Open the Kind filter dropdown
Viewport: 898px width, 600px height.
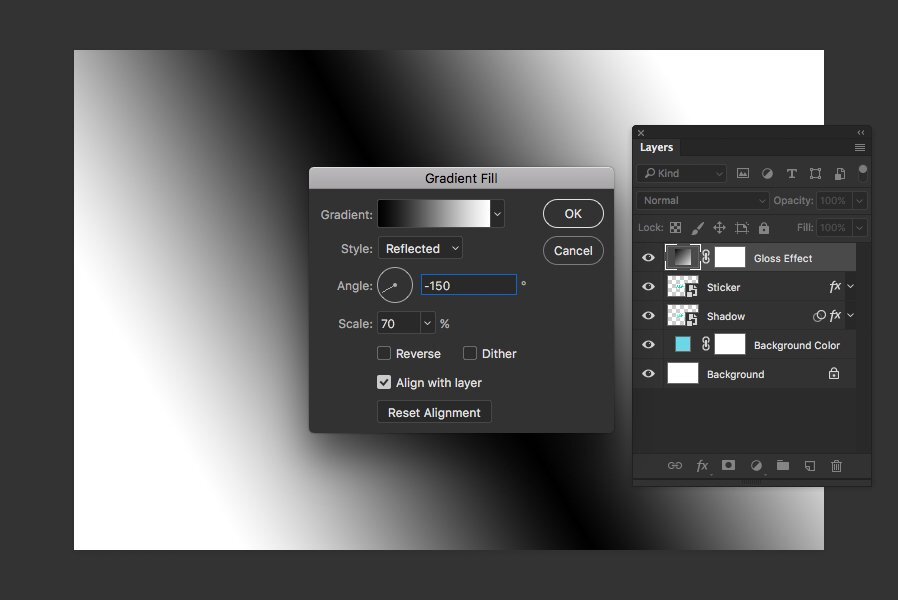point(682,173)
